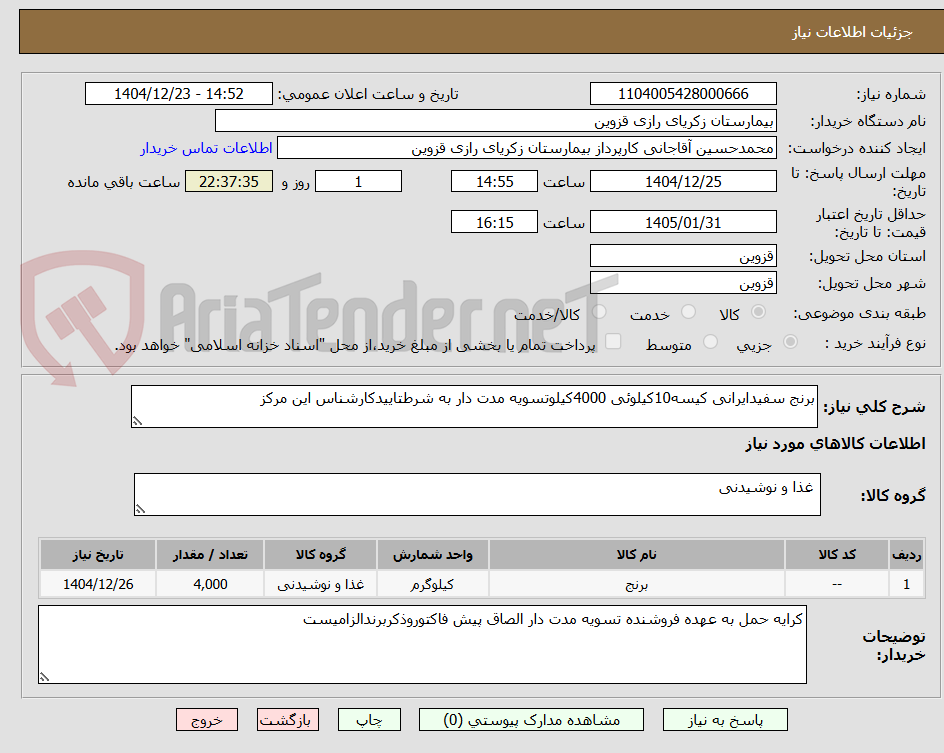Image resolution: width=944 pixels, height=753 pixels.
Task: Click the remaining days field showing 1
Action: pos(358,181)
